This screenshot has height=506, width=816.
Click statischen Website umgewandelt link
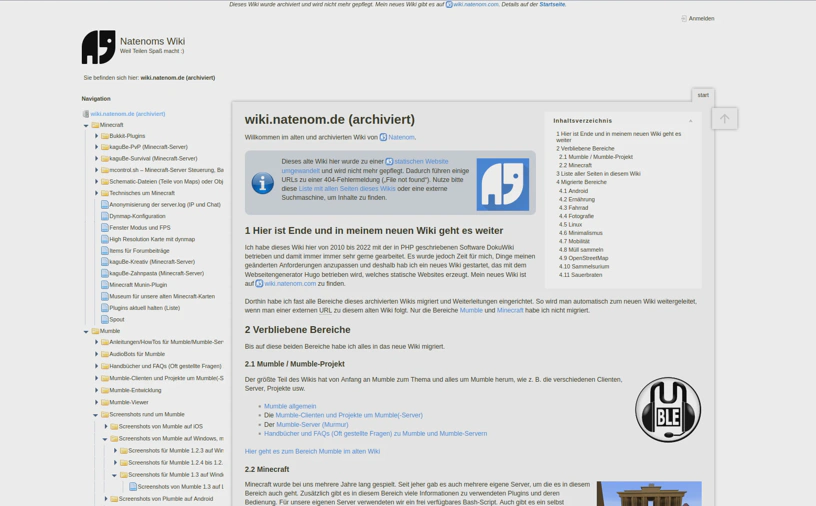(365, 166)
